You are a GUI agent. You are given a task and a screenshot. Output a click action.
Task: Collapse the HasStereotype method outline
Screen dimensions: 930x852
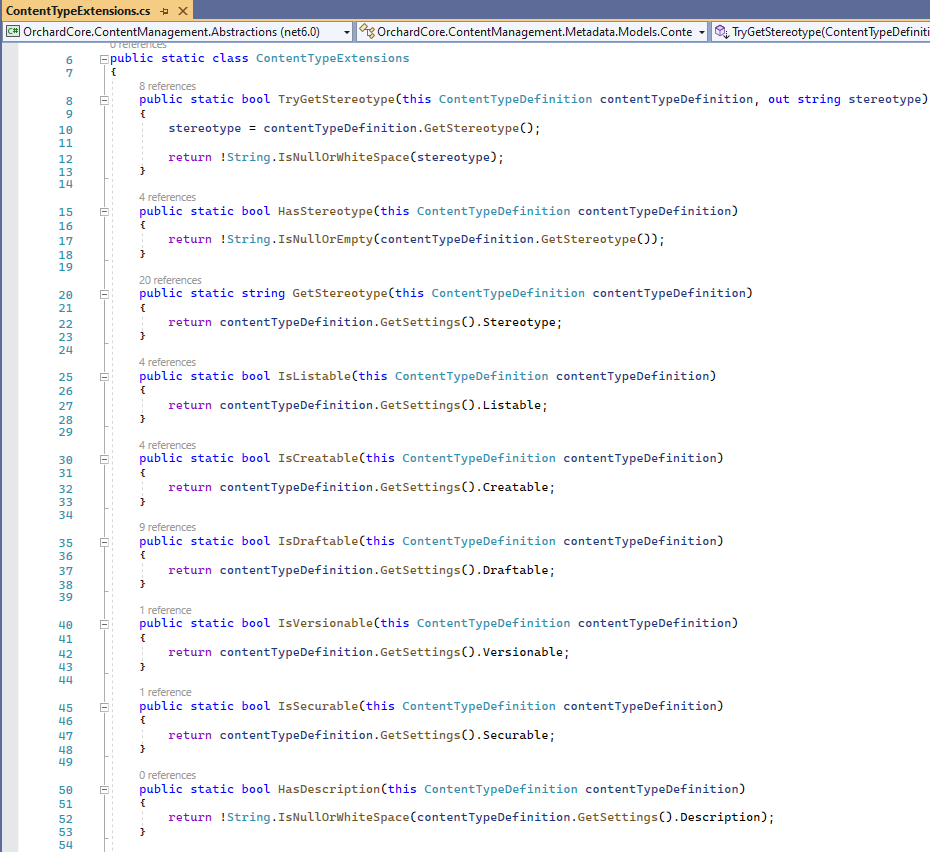pyautogui.click(x=104, y=212)
